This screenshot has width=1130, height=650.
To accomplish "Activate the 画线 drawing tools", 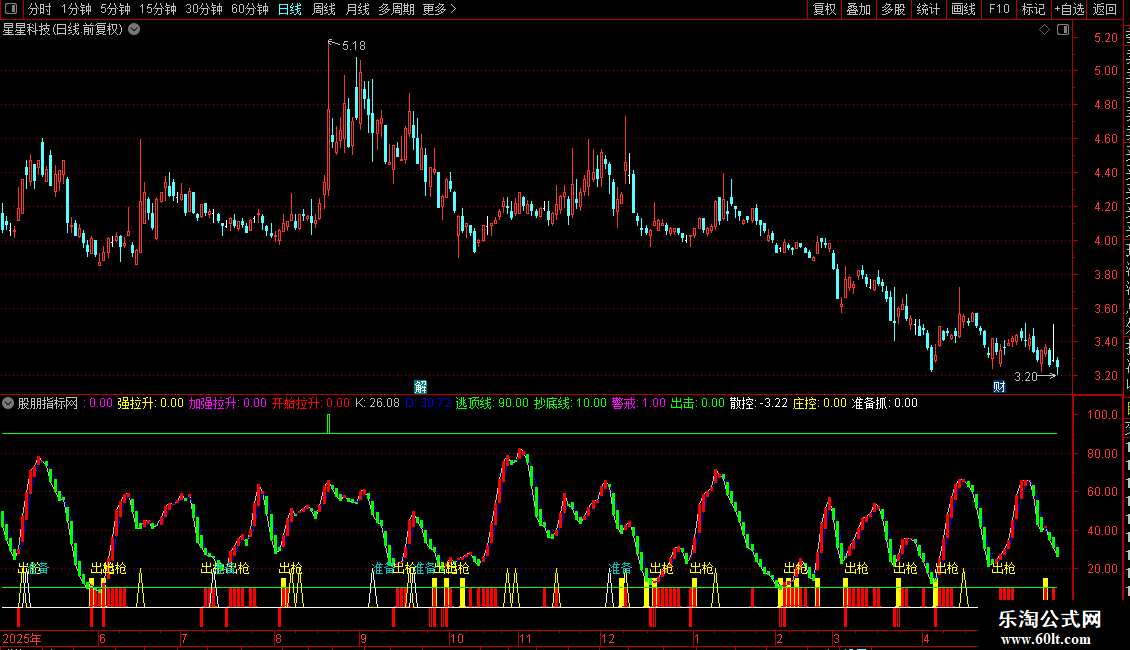I will pyautogui.click(x=963, y=9).
